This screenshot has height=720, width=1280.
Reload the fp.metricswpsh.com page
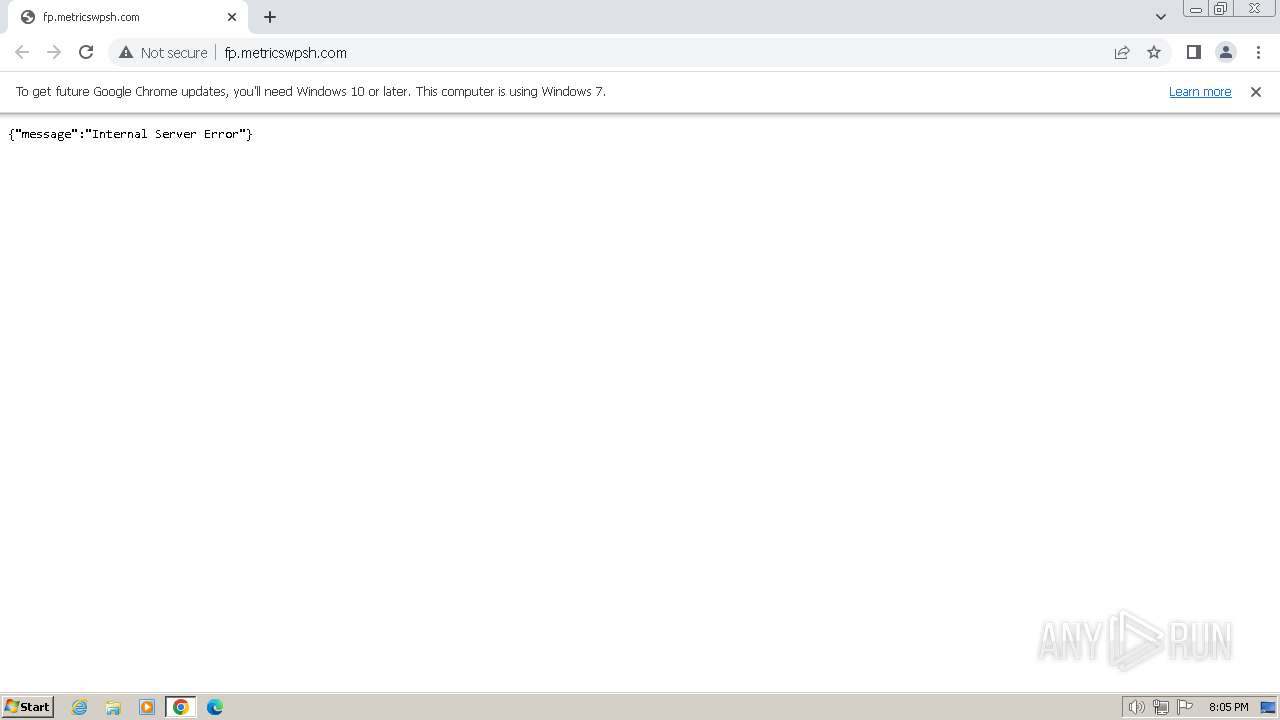(86, 52)
